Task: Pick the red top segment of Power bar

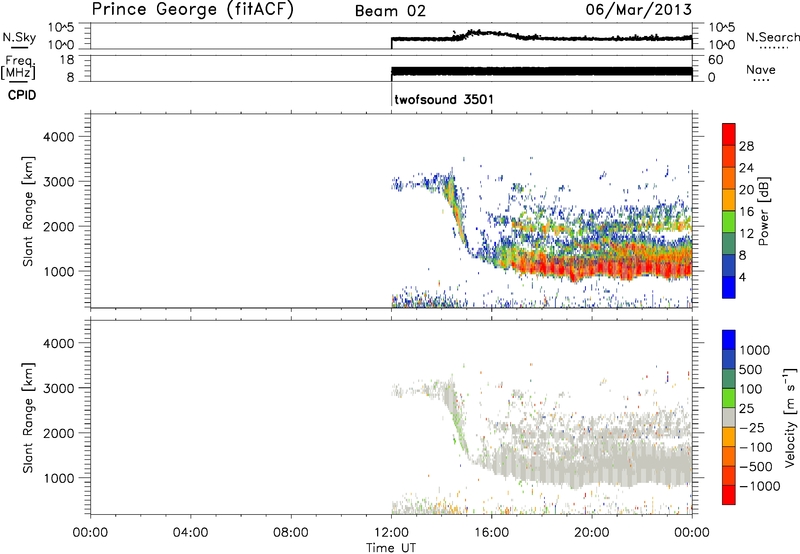Action: (x=729, y=134)
